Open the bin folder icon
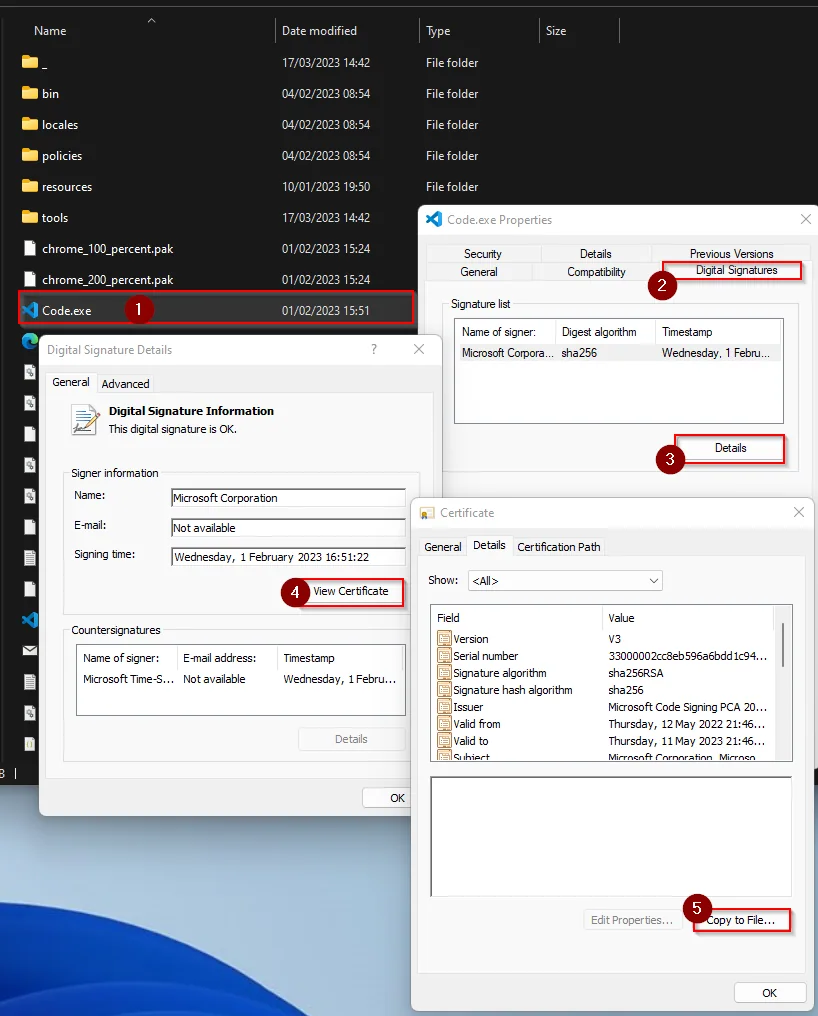This screenshot has height=1016, width=818. (x=30, y=93)
